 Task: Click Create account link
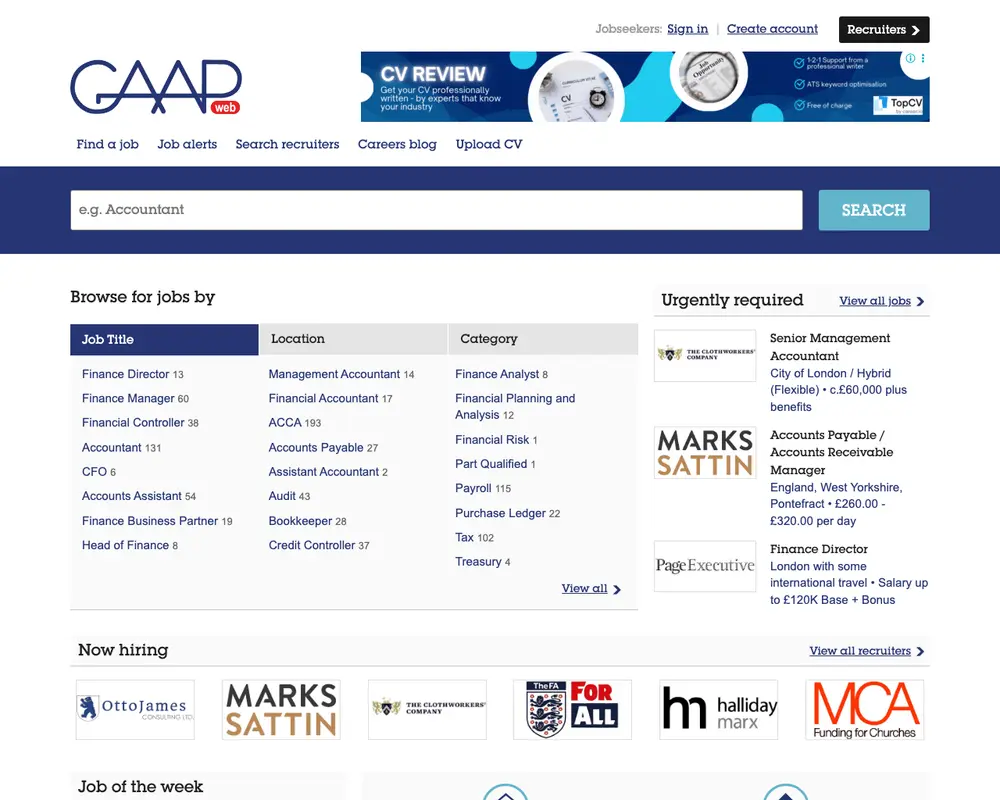point(772,29)
